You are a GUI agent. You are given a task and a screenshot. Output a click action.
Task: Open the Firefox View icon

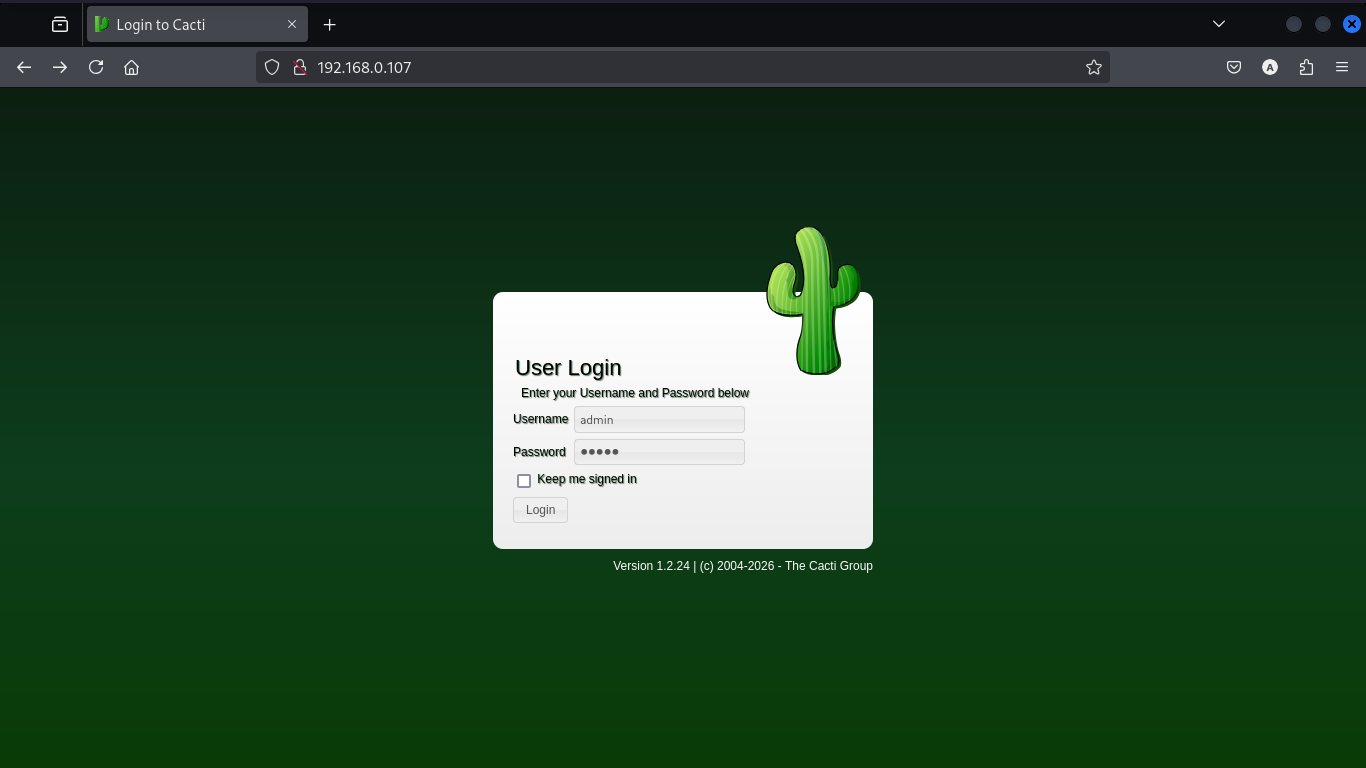coord(60,24)
